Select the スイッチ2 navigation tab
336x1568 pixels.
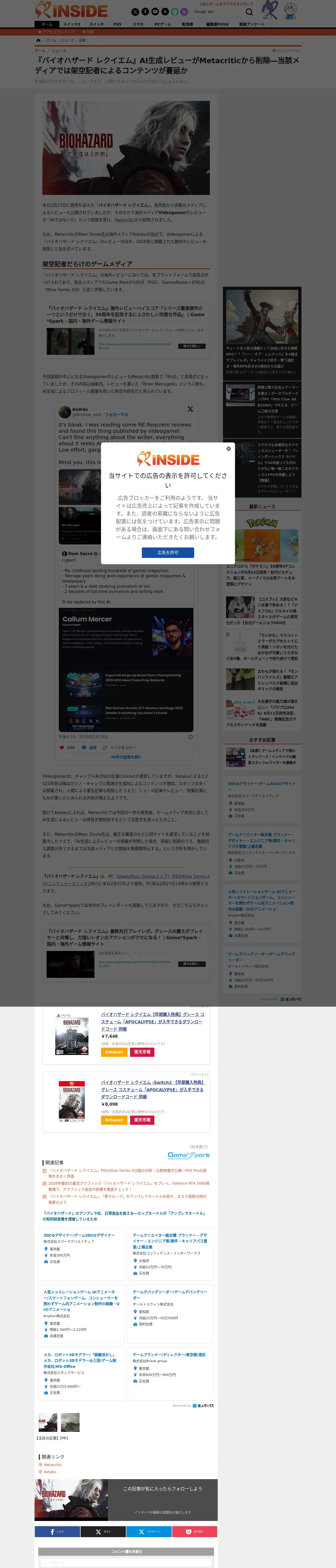(x=72, y=24)
